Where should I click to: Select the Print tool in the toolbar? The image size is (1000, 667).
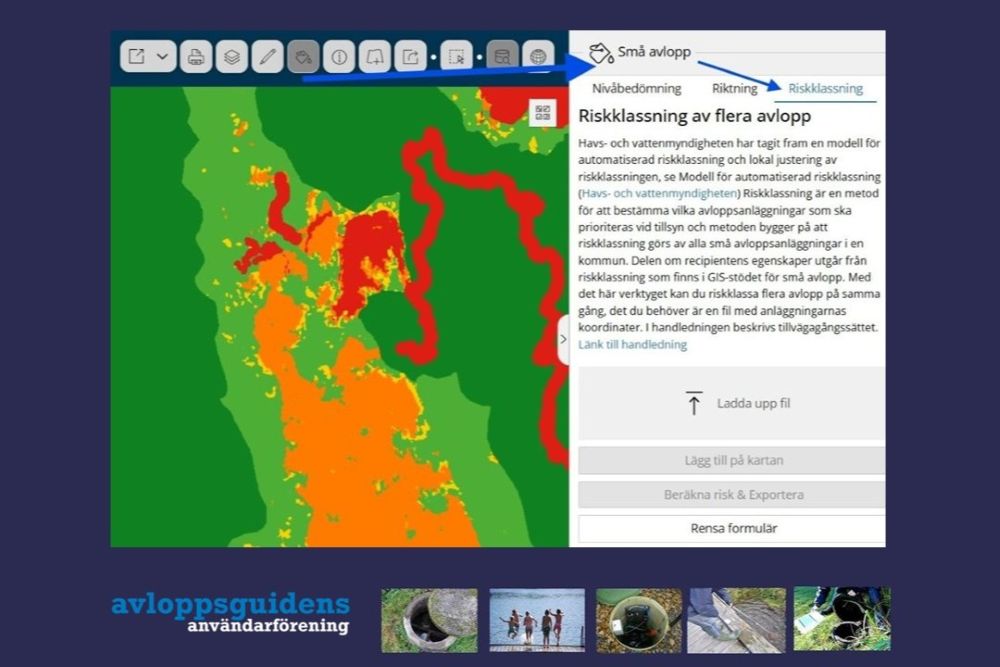click(x=198, y=57)
